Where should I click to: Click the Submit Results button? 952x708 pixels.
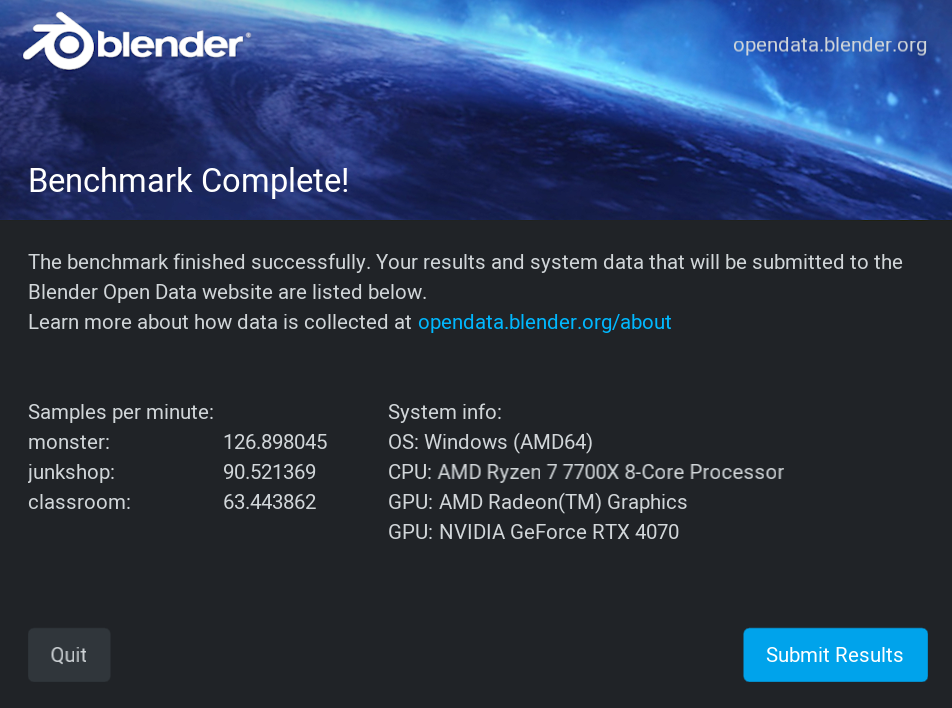pyautogui.click(x=835, y=655)
